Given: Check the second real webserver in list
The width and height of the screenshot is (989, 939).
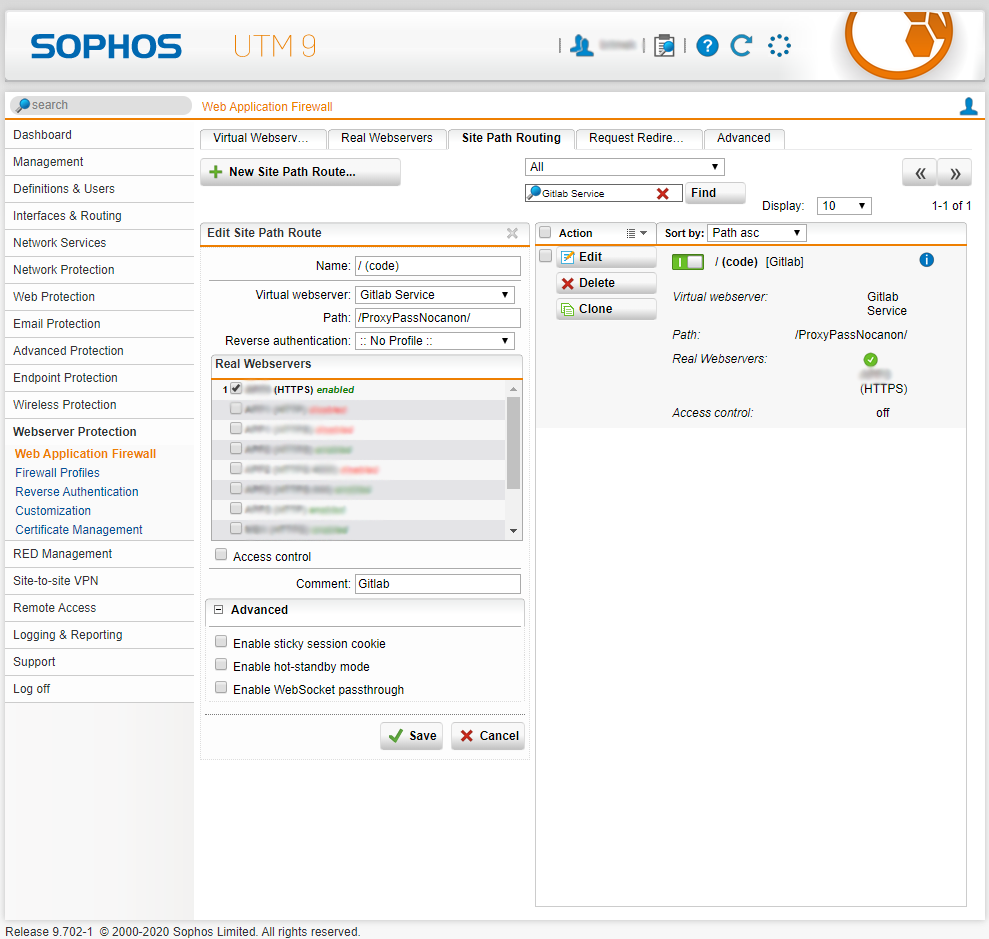Looking at the screenshot, I should [236, 409].
